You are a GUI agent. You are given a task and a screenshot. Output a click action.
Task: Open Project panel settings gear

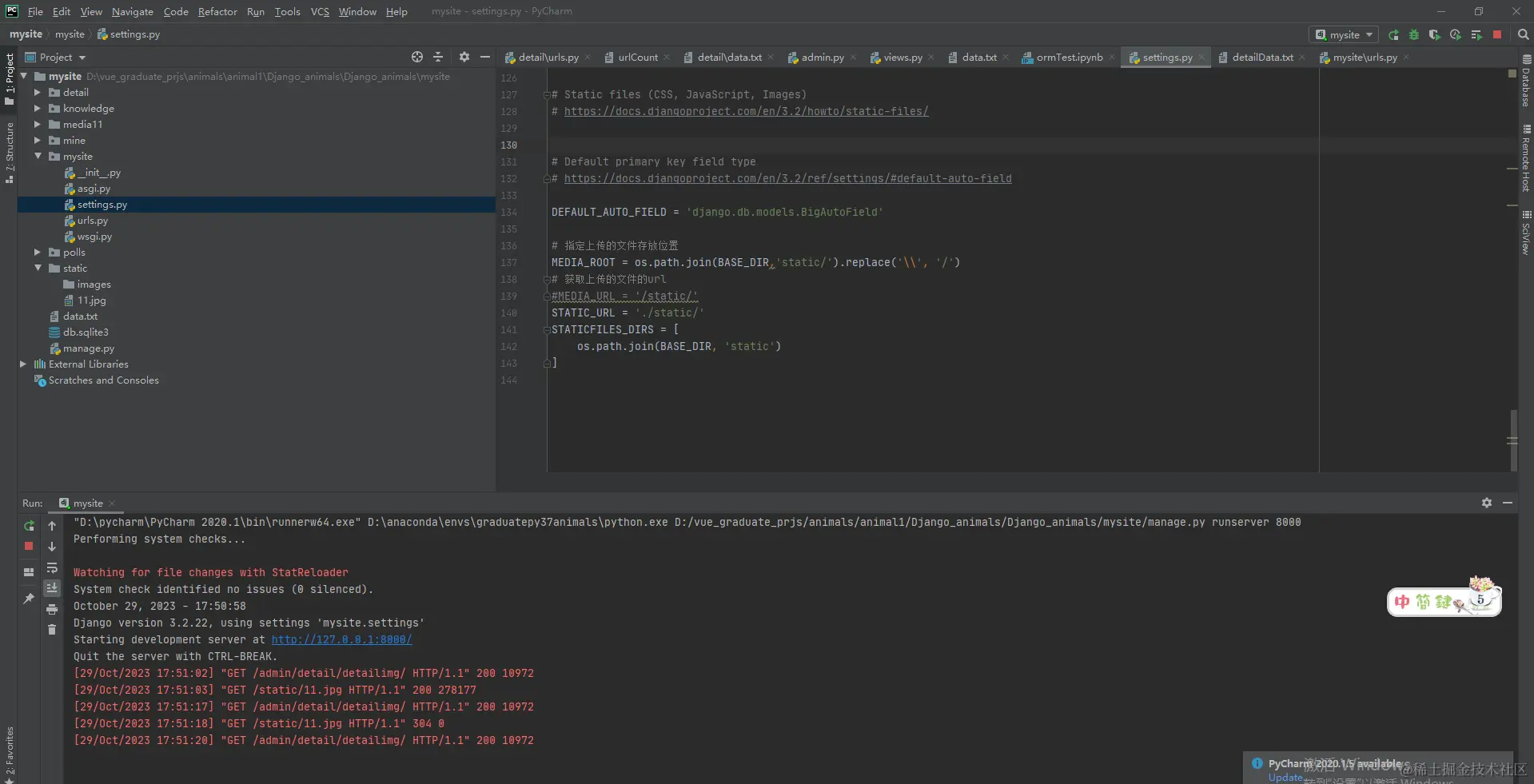click(464, 57)
